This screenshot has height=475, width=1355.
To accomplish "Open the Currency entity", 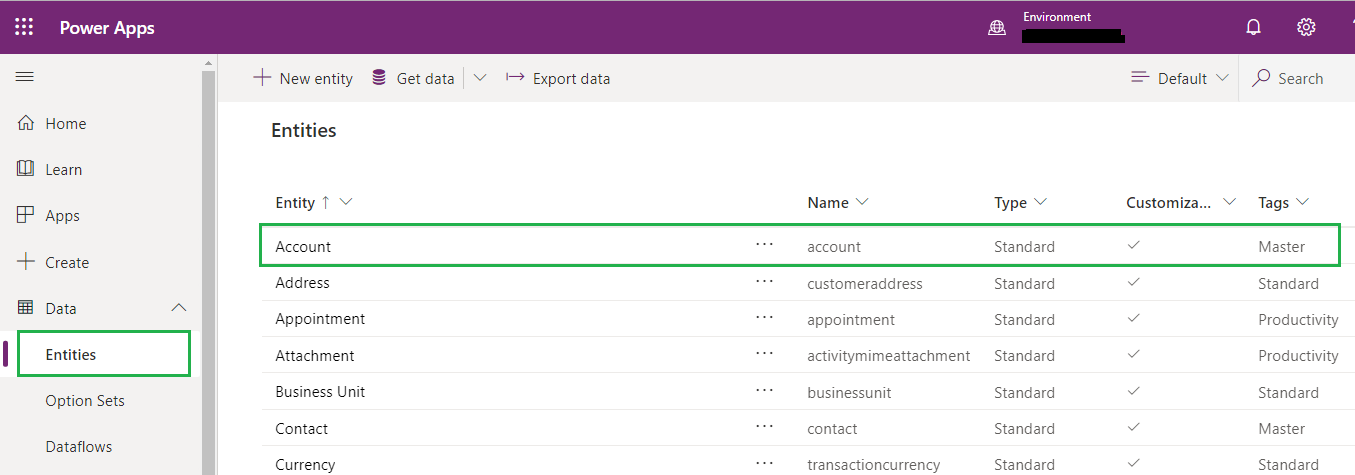I will point(305,465).
